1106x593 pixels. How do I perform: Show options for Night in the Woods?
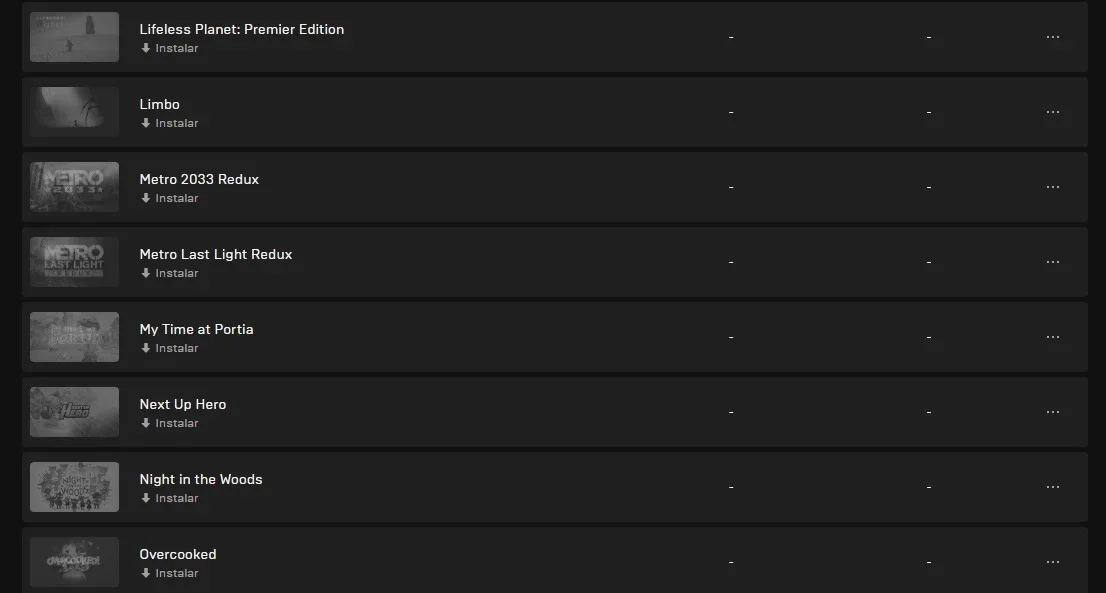tap(1052, 487)
